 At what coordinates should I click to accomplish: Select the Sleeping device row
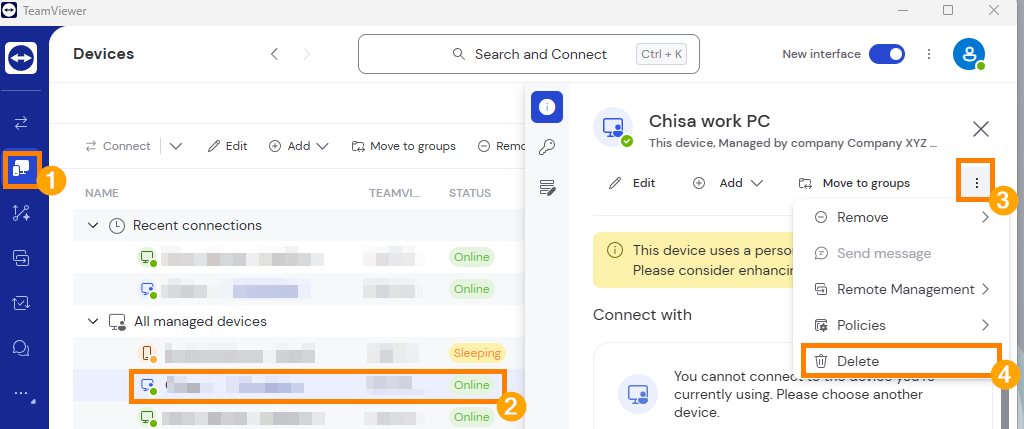coord(299,354)
